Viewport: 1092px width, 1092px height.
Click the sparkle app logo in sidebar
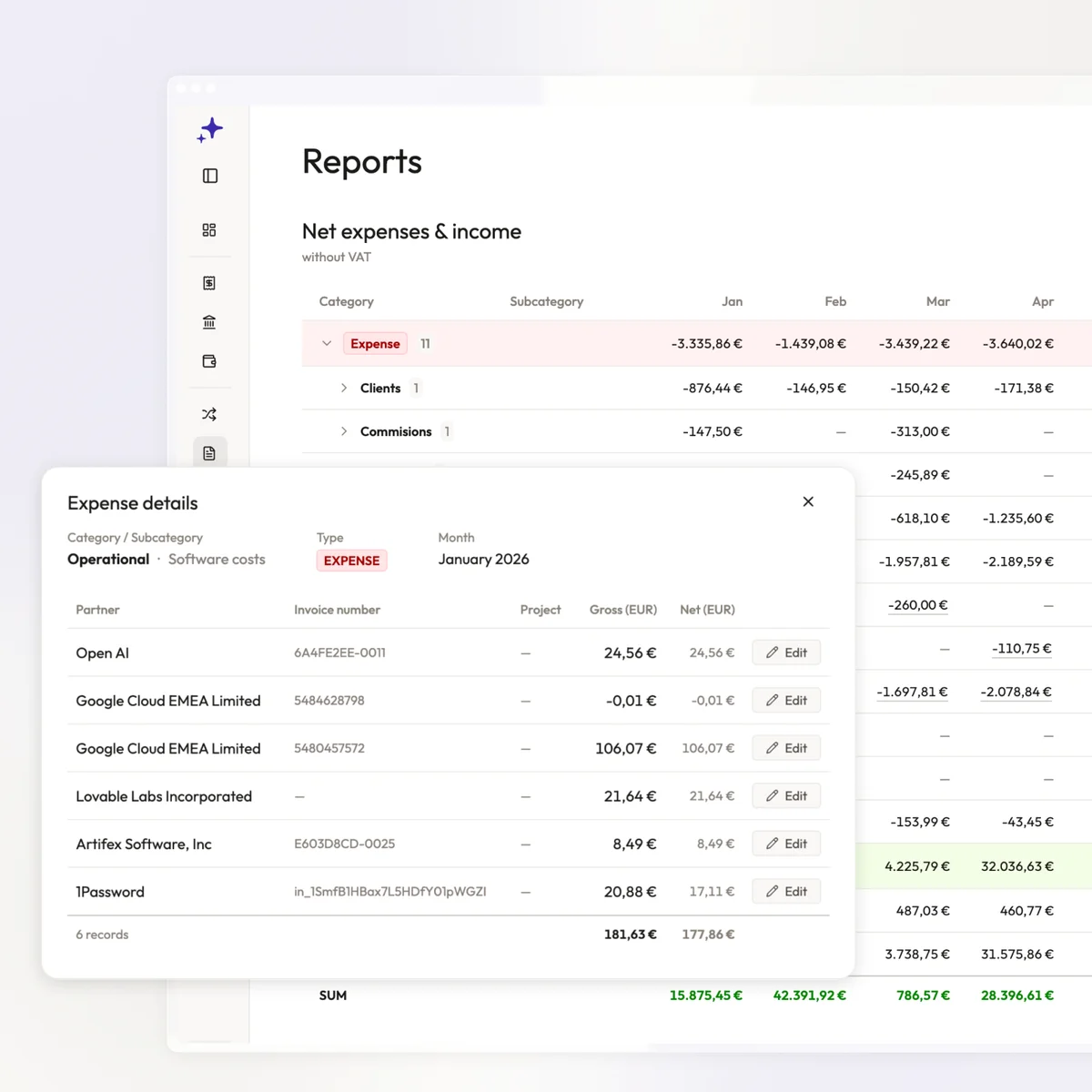coord(210,130)
